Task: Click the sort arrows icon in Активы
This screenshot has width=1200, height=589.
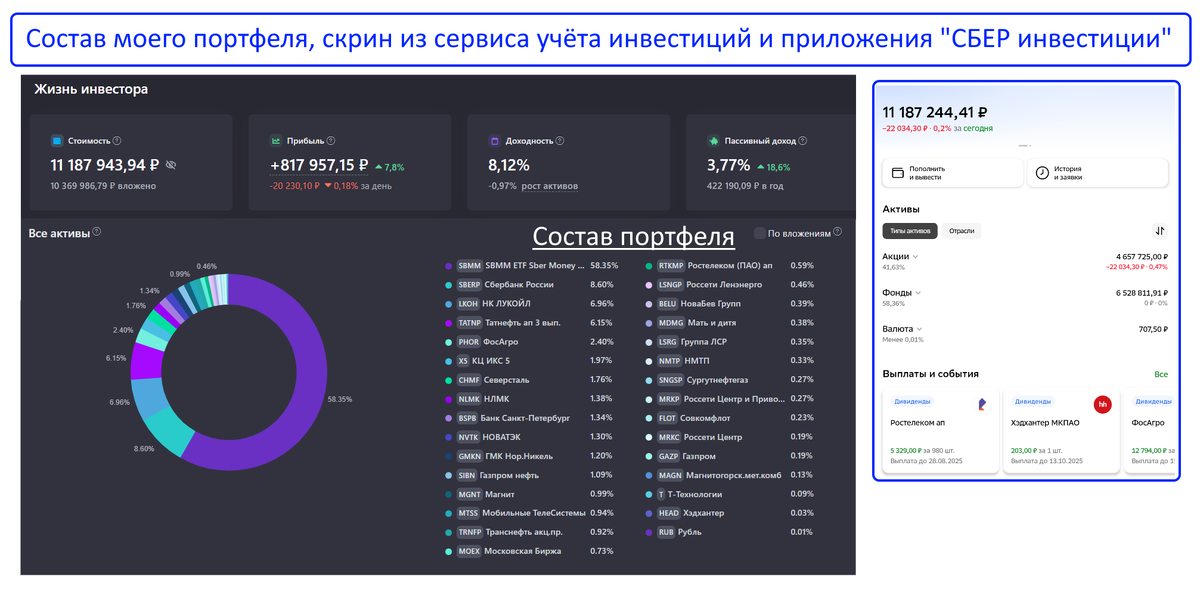Action: point(1160,231)
